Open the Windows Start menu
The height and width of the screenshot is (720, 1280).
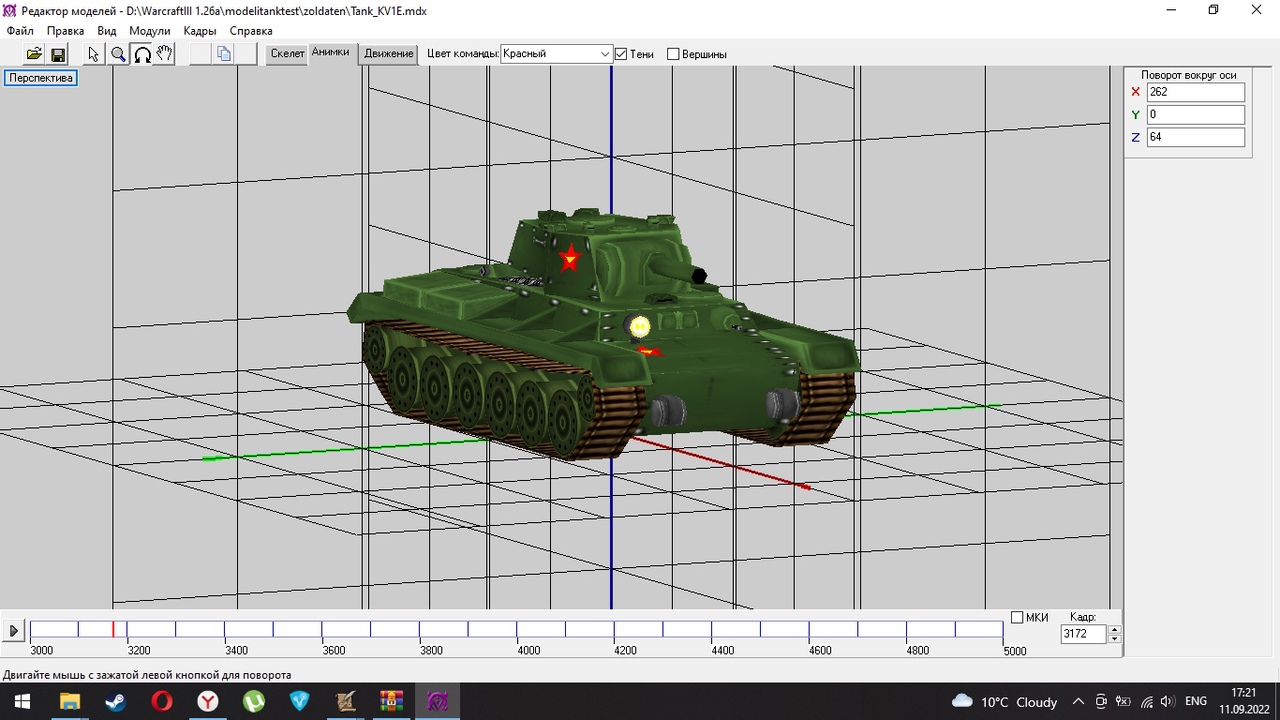pyautogui.click(x=22, y=701)
